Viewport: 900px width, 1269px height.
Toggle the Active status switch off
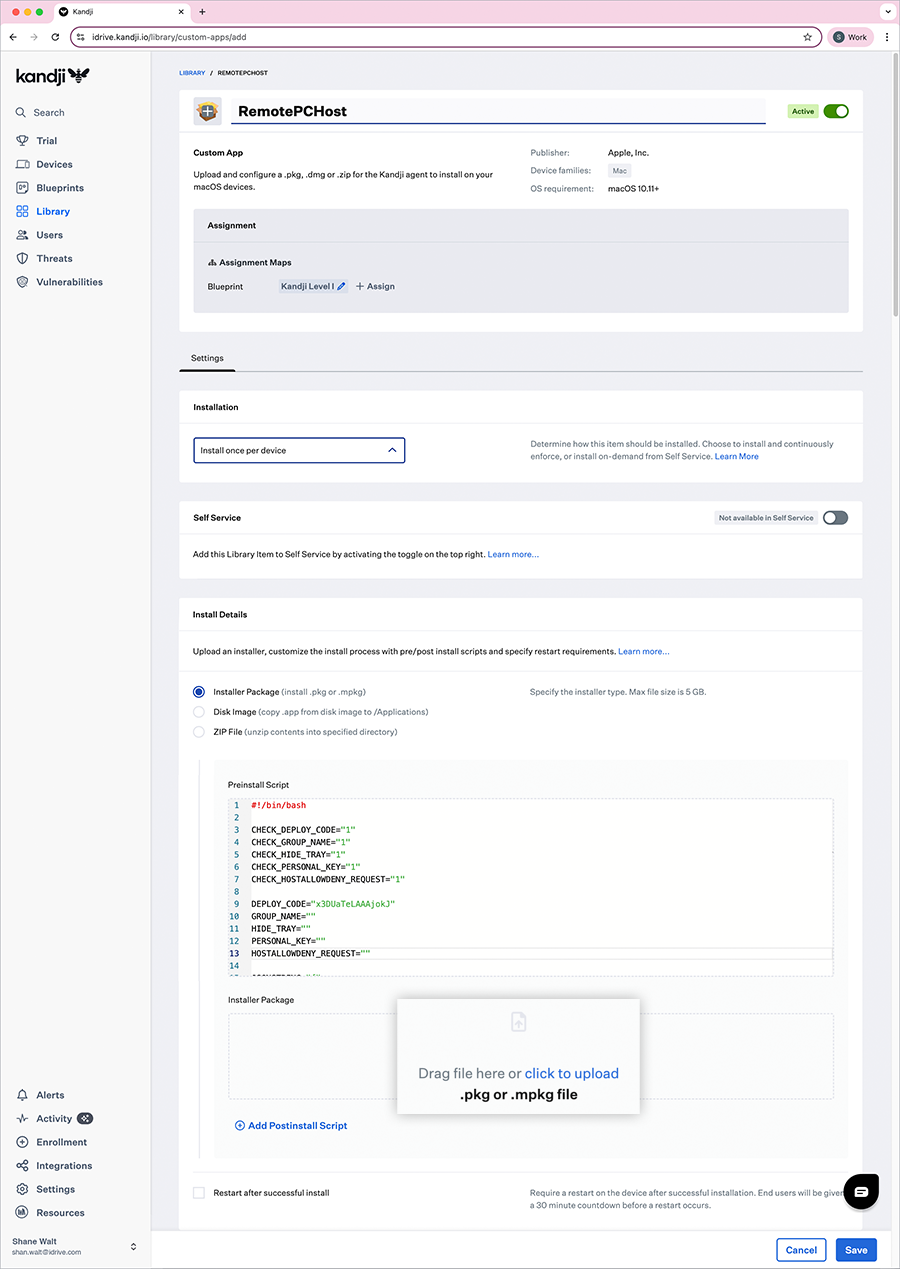(835, 111)
